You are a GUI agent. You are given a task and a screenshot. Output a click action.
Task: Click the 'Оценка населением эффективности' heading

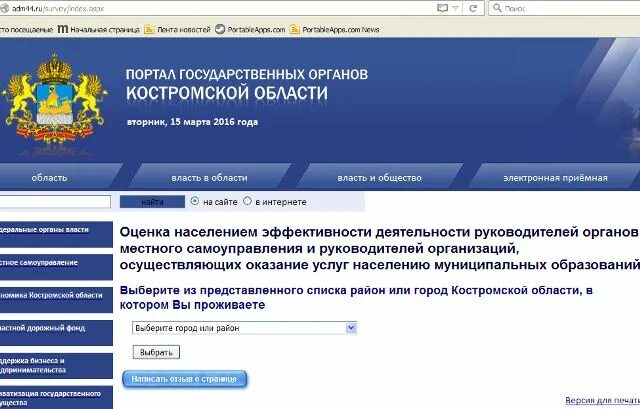tap(380, 248)
